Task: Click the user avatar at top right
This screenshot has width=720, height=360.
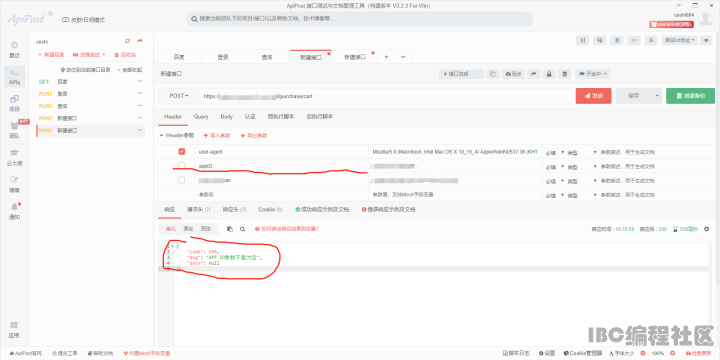Action: click(x=706, y=19)
